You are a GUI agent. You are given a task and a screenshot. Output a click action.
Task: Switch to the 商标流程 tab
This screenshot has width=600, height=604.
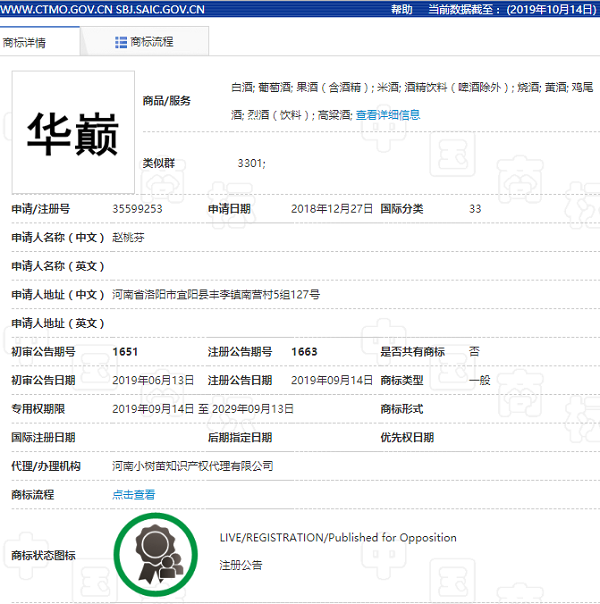coord(144,41)
